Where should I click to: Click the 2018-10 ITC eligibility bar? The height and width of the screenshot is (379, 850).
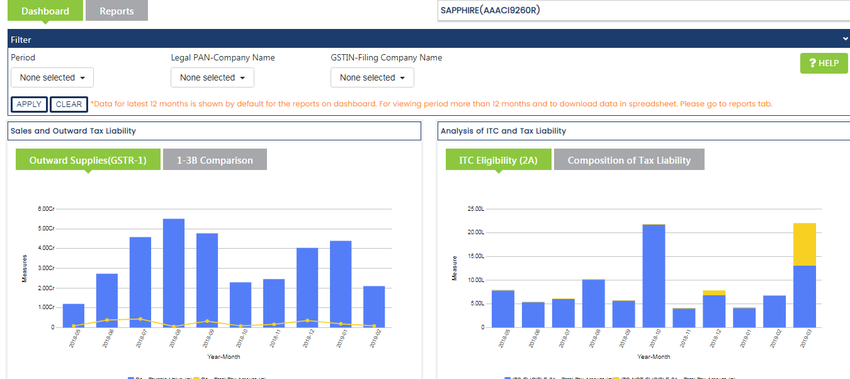(x=654, y=276)
